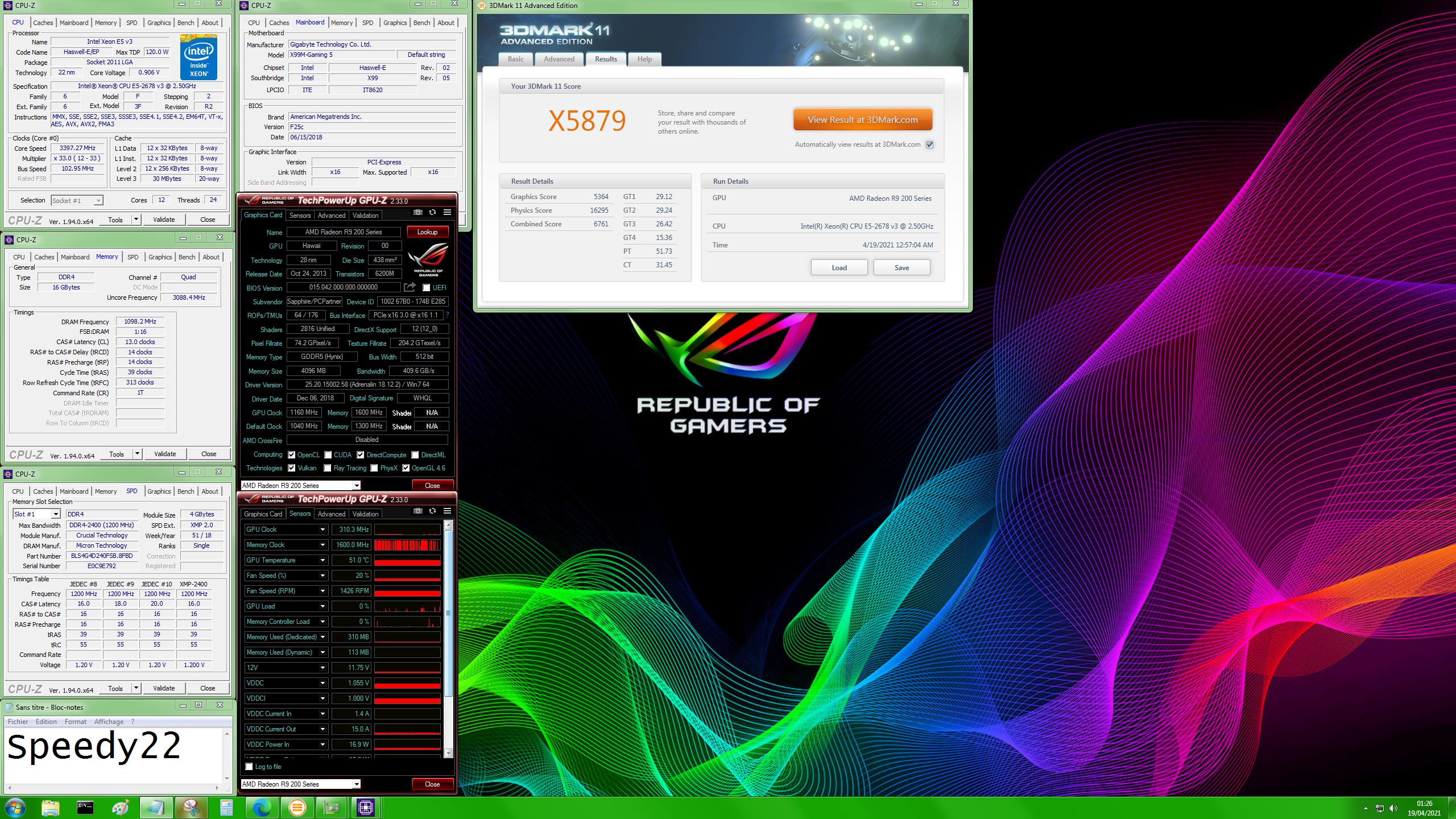Toggle OpenCL checkbox

pyautogui.click(x=292, y=455)
